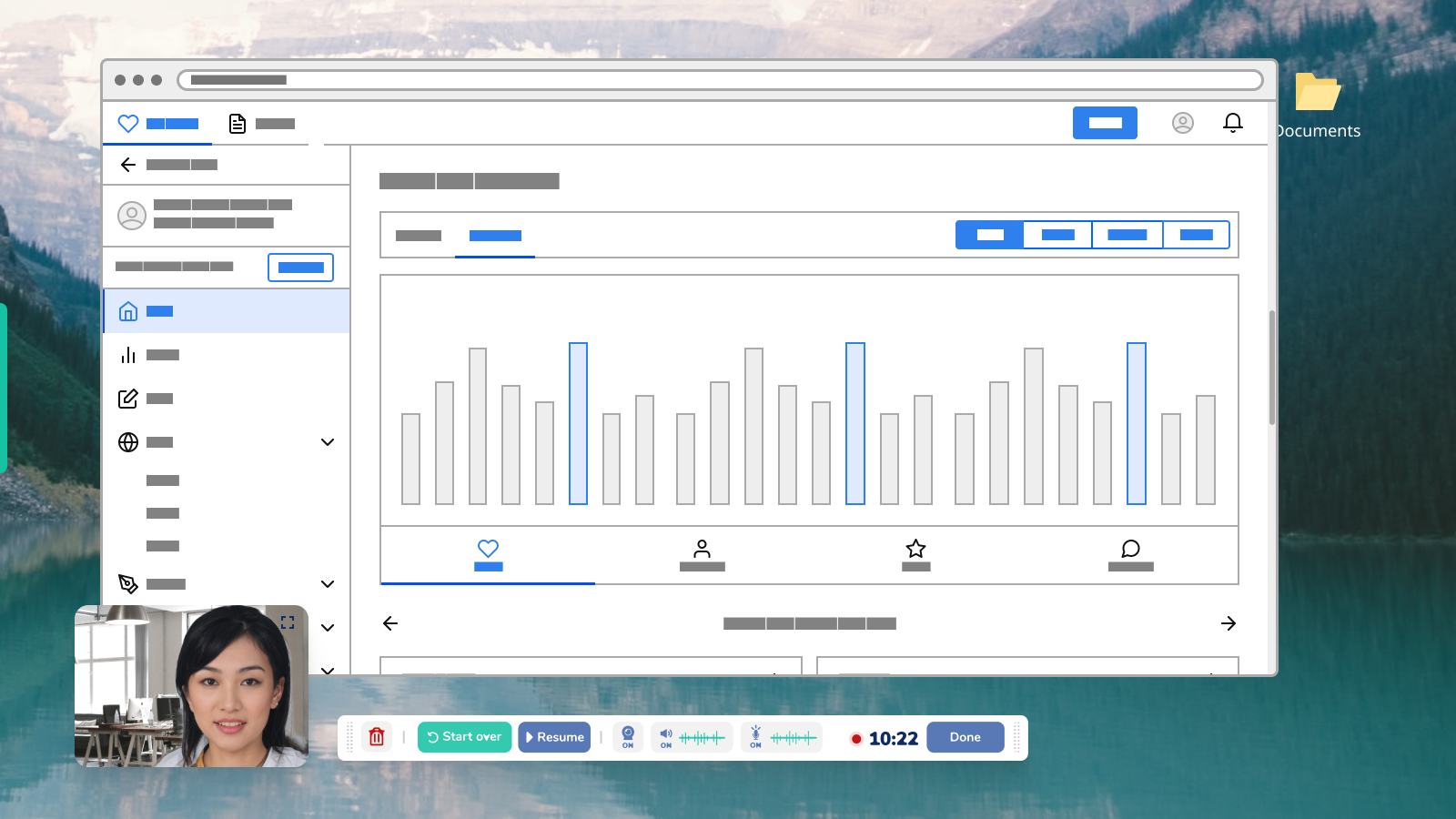This screenshot has height=819, width=1456.
Task: Expand the pen tool section chevron
Action: coord(328,584)
